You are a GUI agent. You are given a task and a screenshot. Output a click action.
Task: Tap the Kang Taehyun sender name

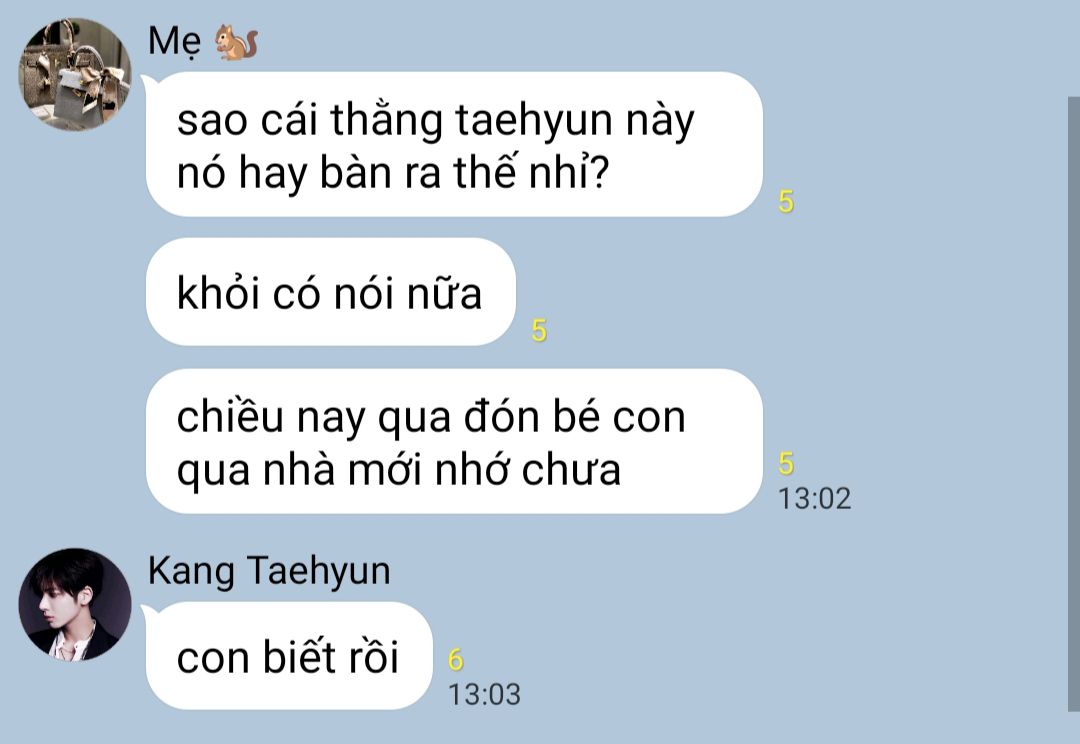(x=269, y=570)
